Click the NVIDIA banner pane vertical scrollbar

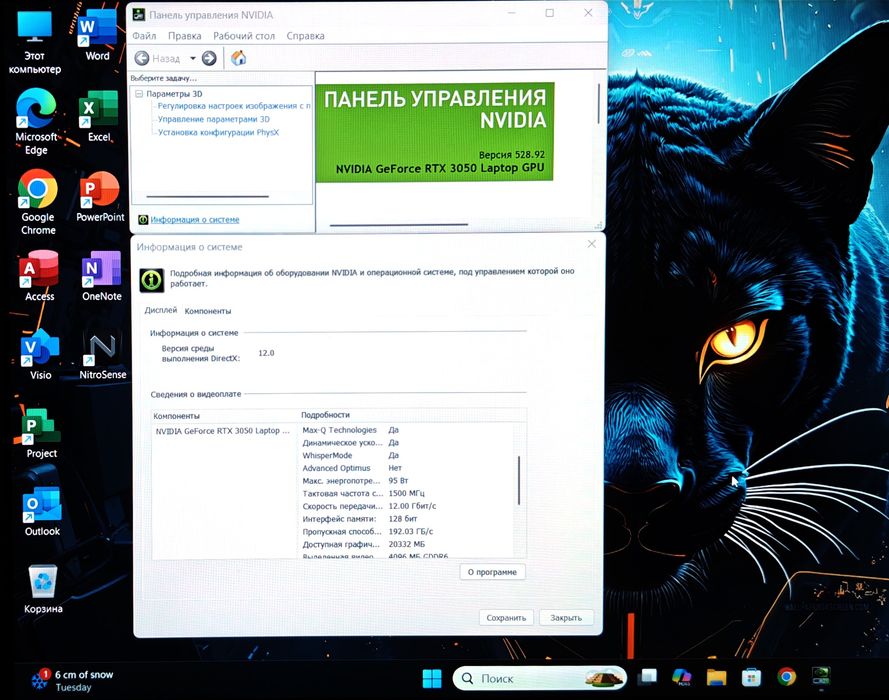click(x=598, y=104)
